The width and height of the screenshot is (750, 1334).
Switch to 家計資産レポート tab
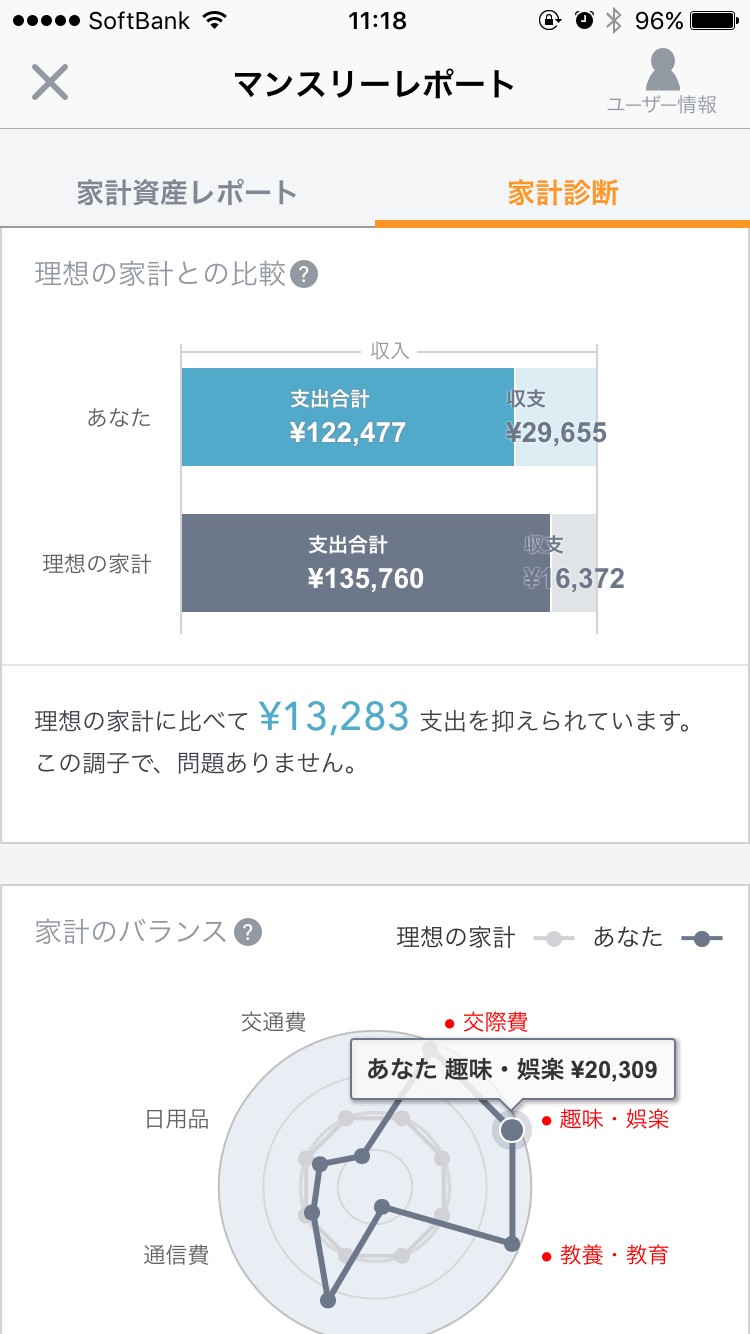coord(187,193)
